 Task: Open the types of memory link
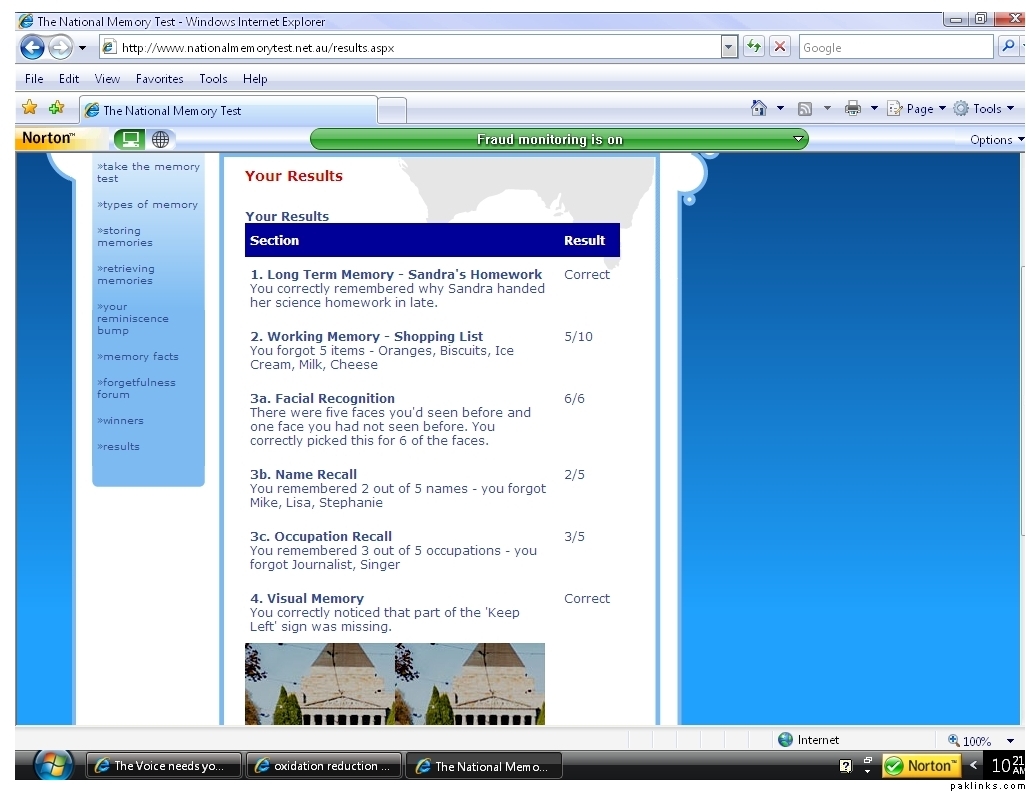[x=148, y=204]
